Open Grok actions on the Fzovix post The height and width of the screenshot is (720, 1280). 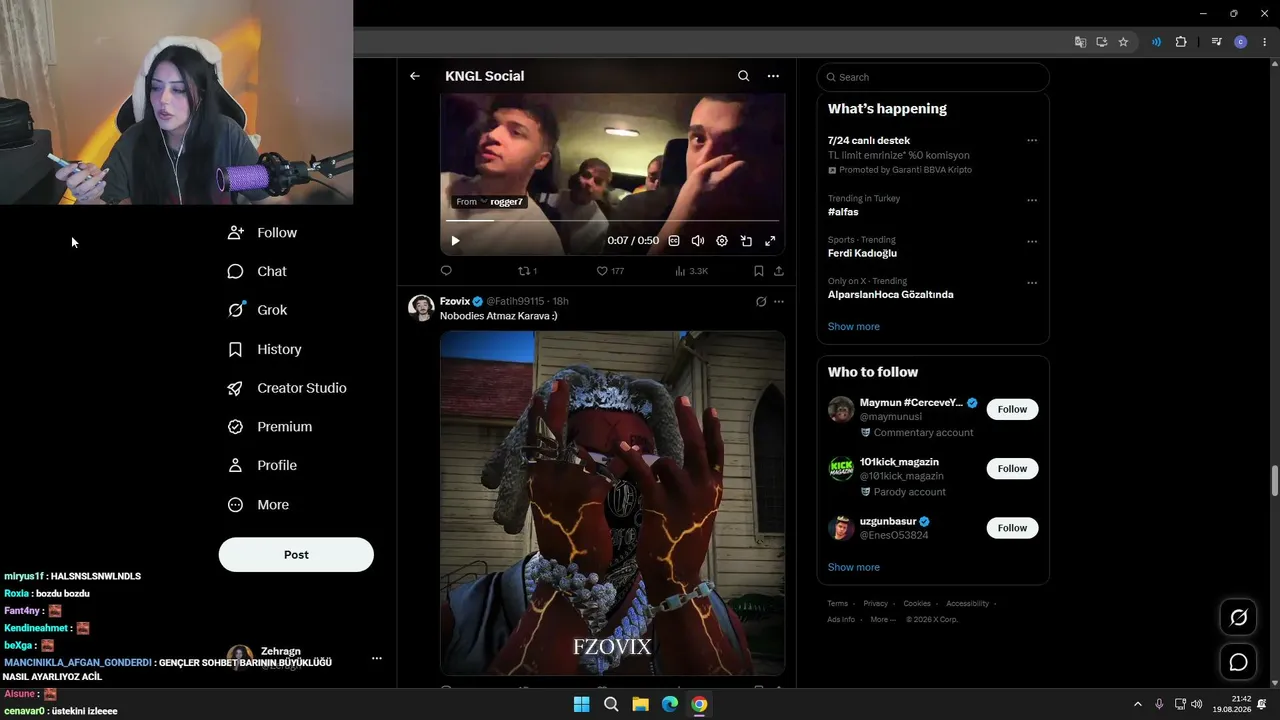point(761,301)
